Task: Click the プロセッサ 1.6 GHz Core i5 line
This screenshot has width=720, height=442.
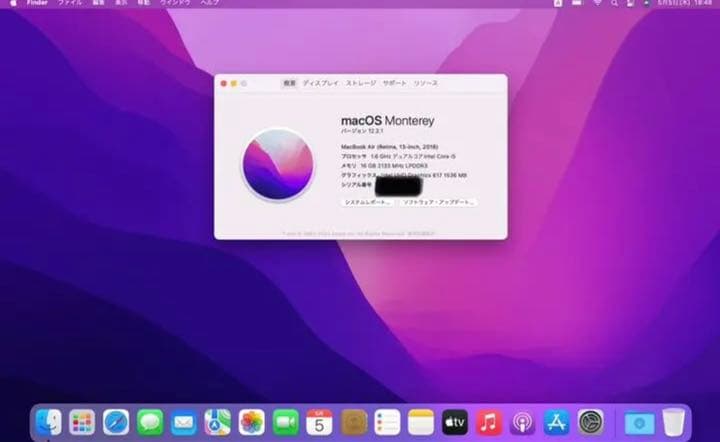Action: (x=398, y=157)
